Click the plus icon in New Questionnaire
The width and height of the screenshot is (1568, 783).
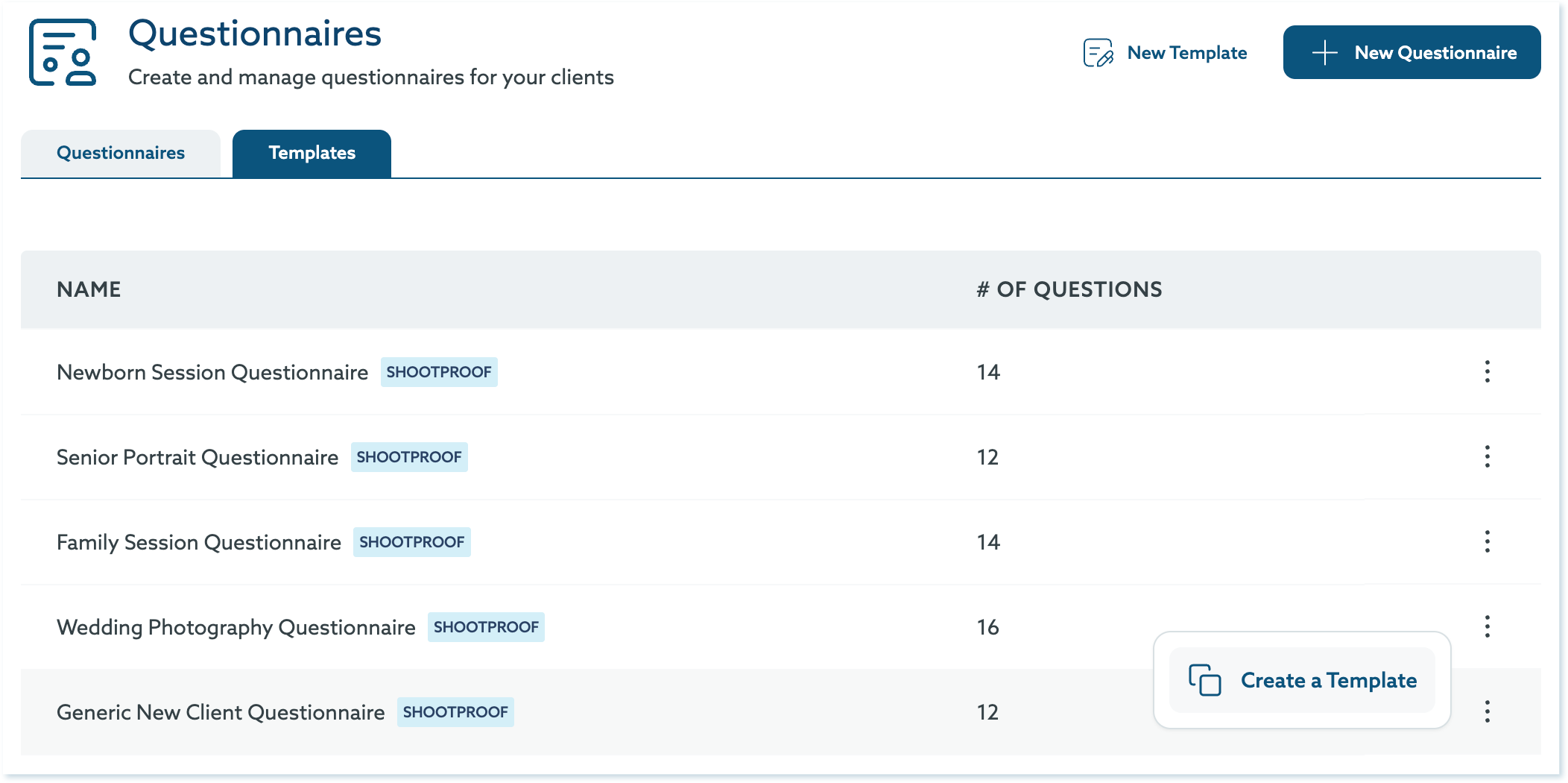click(1324, 53)
